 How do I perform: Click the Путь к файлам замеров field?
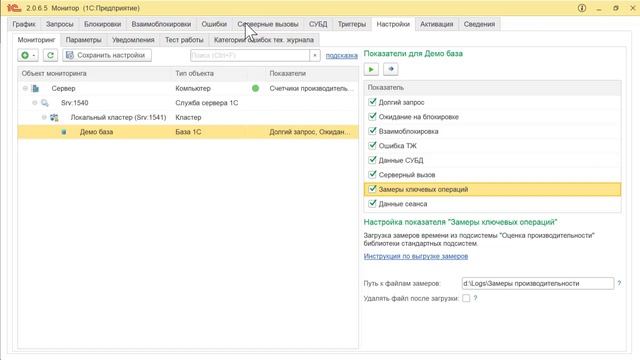[x=538, y=283]
